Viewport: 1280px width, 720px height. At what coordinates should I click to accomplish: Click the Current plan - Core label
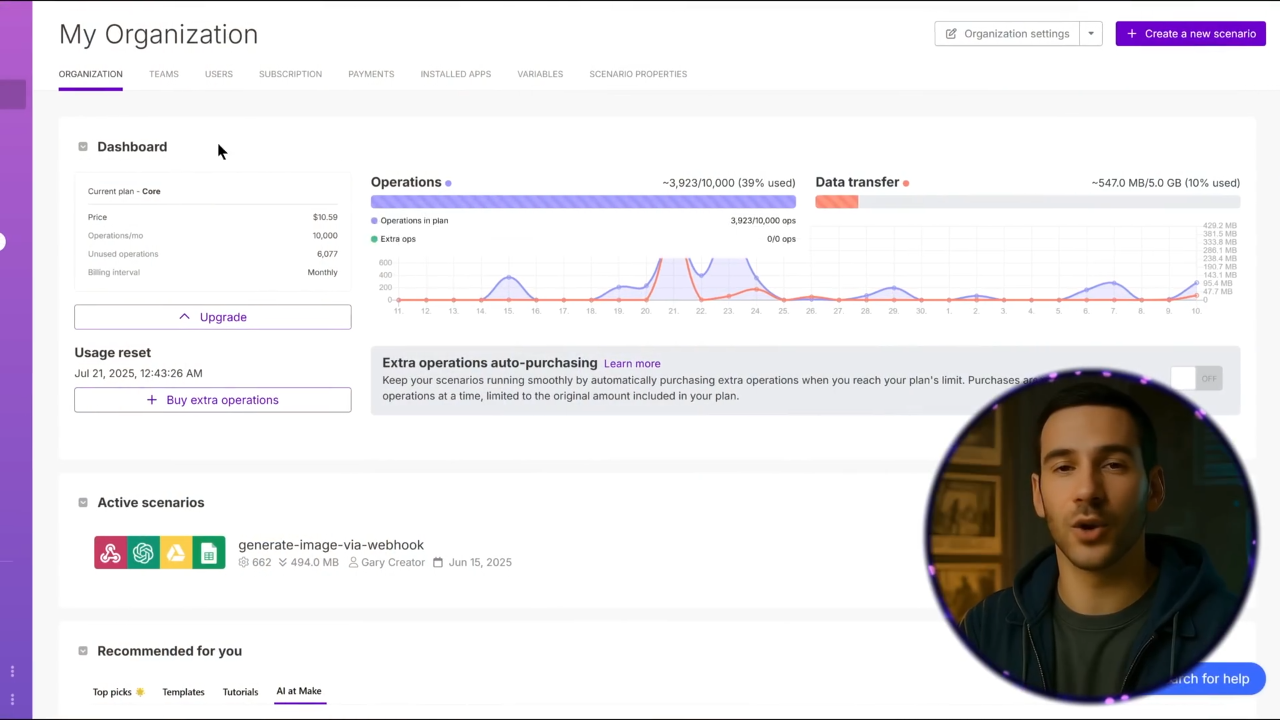[124, 191]
